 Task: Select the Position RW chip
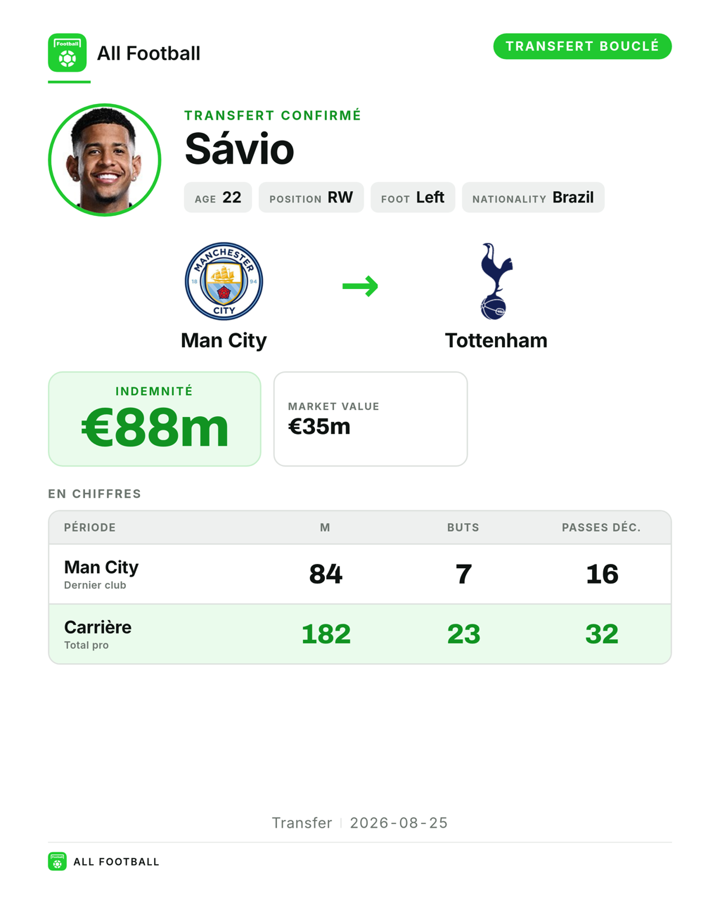(311, 197)
